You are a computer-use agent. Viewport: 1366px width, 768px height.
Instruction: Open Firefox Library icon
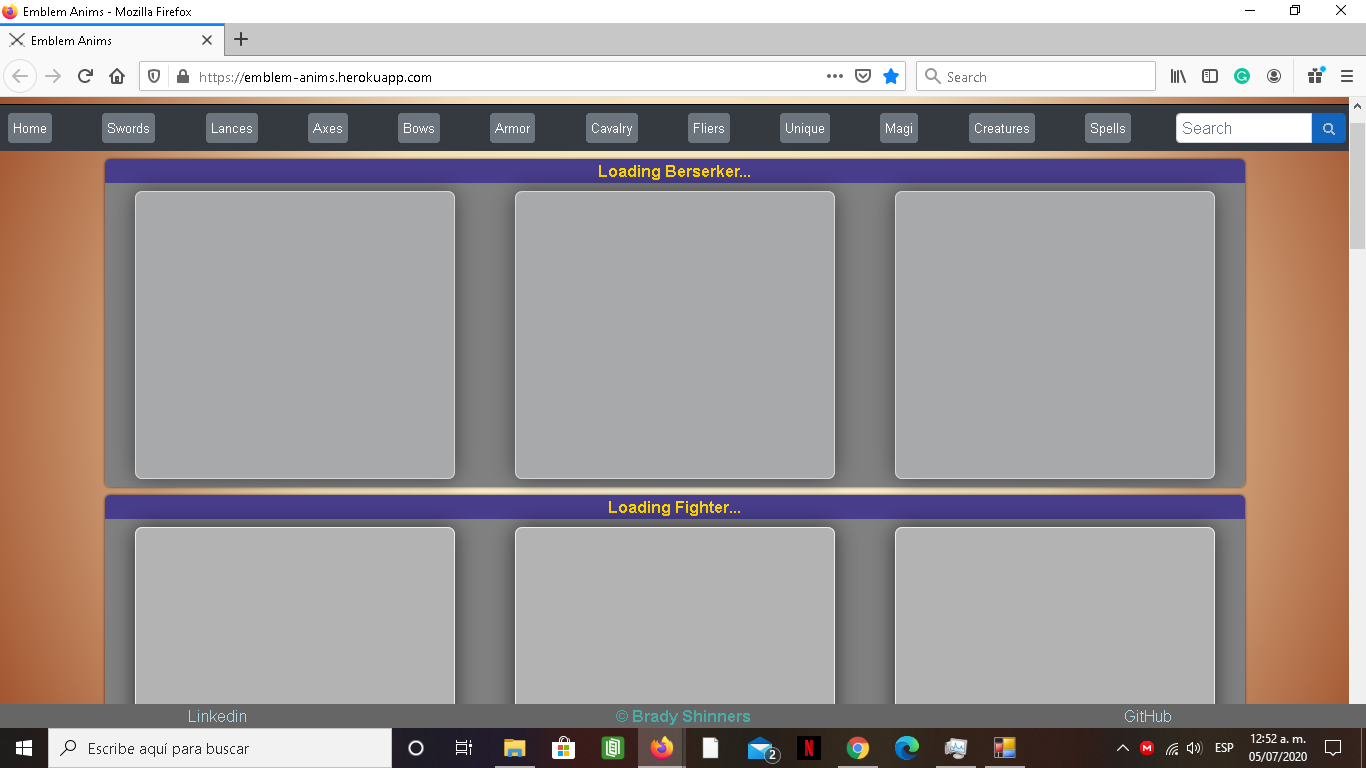[x=1178, y=77]
